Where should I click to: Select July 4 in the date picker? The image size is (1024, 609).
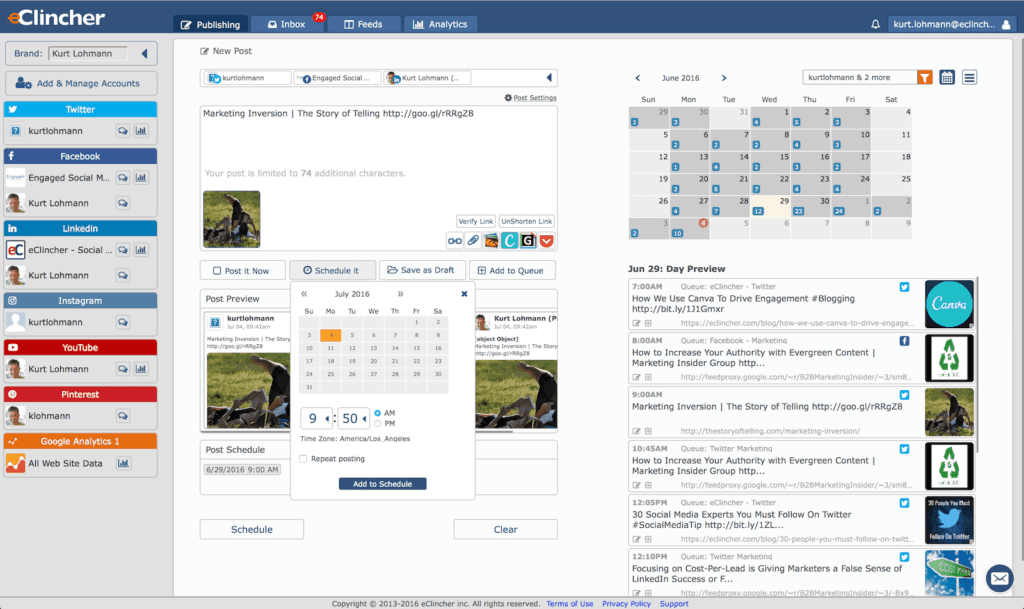(x=330, y=335)
